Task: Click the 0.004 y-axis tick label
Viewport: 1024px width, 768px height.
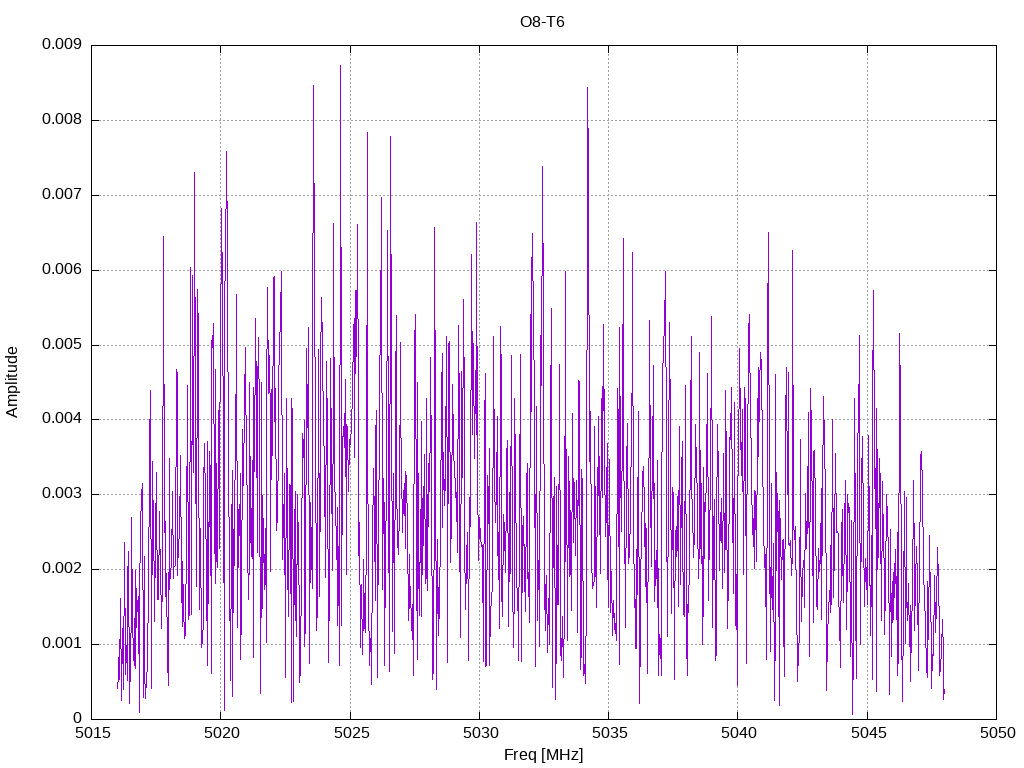Action: pos(62,419)
